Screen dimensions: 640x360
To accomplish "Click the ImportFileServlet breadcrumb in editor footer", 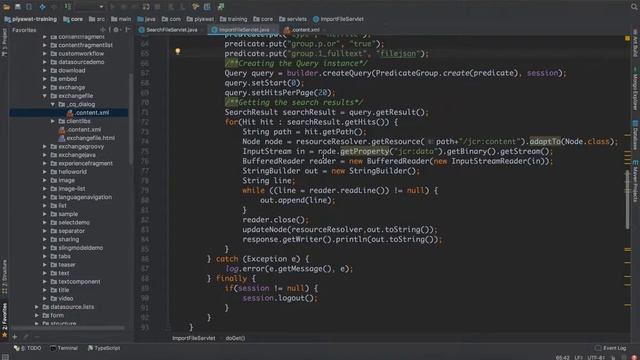I will [x=193, y=338].
